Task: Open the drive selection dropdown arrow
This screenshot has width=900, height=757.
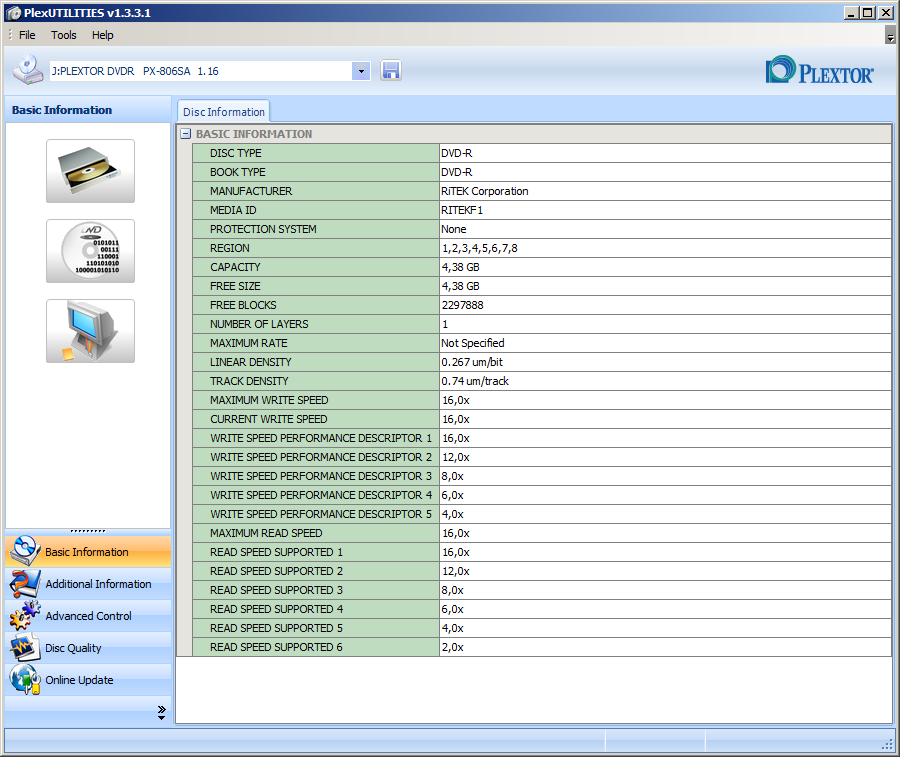Action: click(361, 71)
